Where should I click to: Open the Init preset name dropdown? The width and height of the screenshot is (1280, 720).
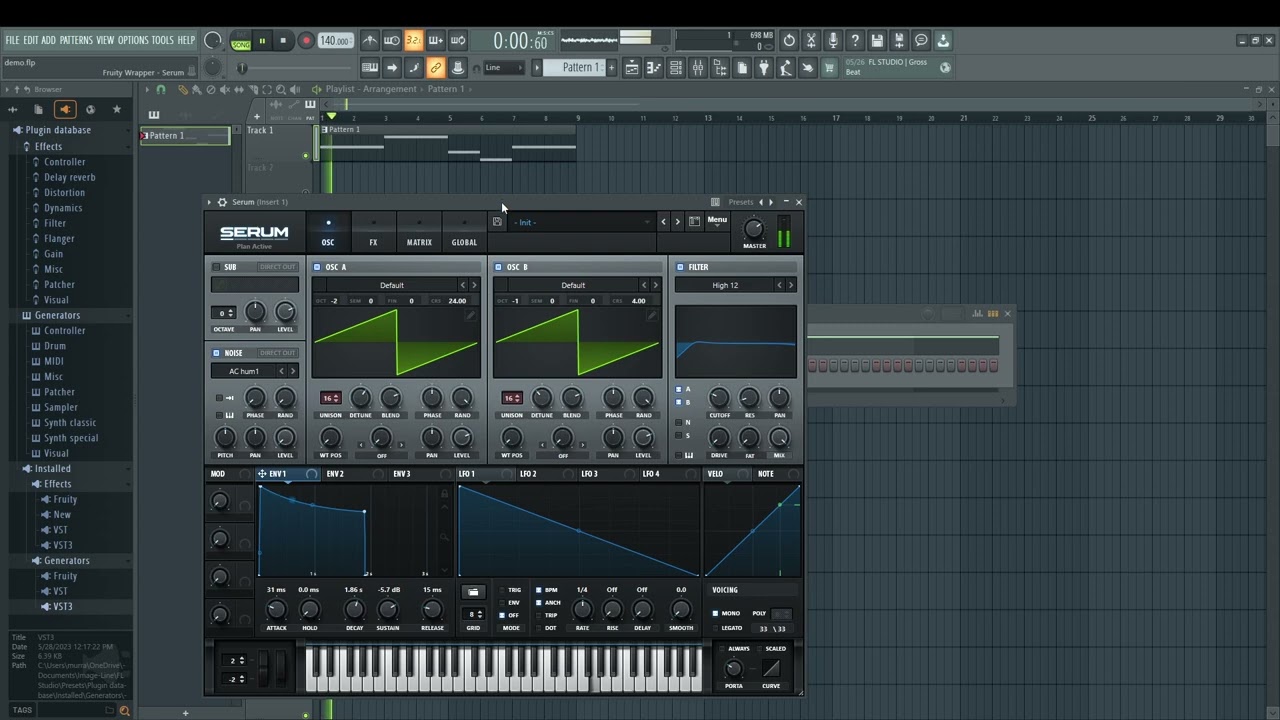pos(580,222)
